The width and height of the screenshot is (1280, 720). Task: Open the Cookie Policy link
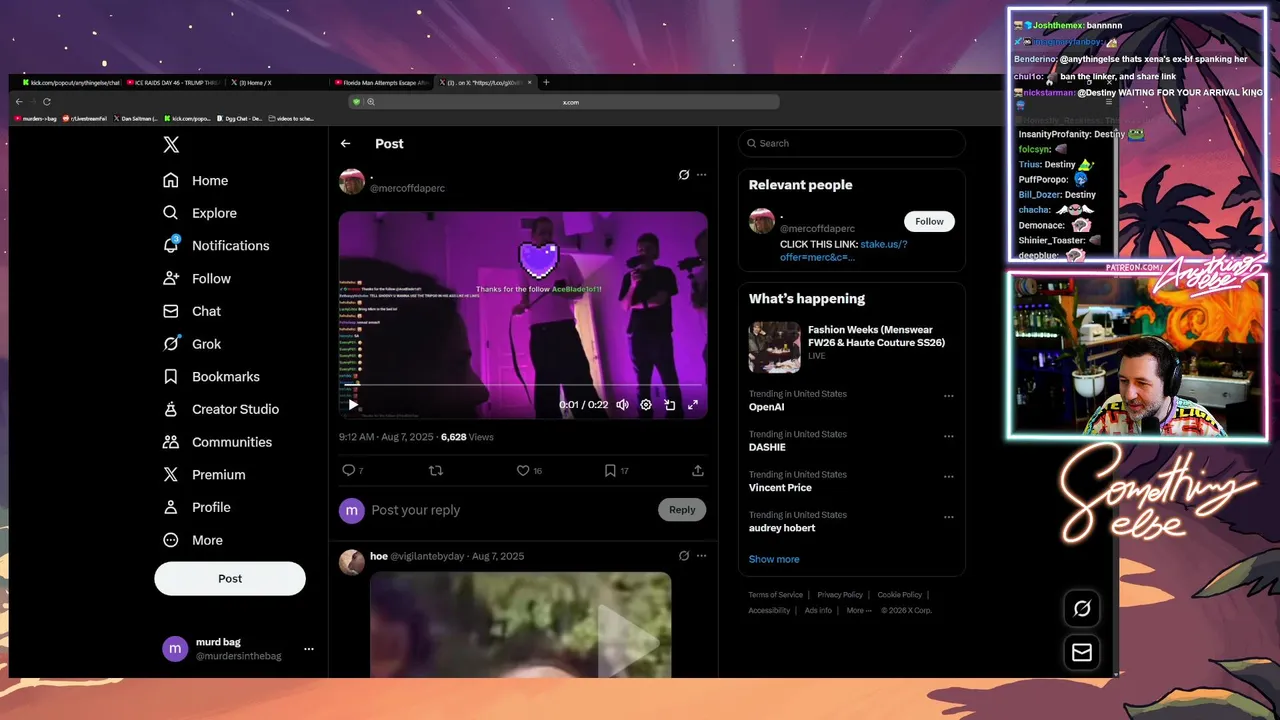tap(900, 595)
